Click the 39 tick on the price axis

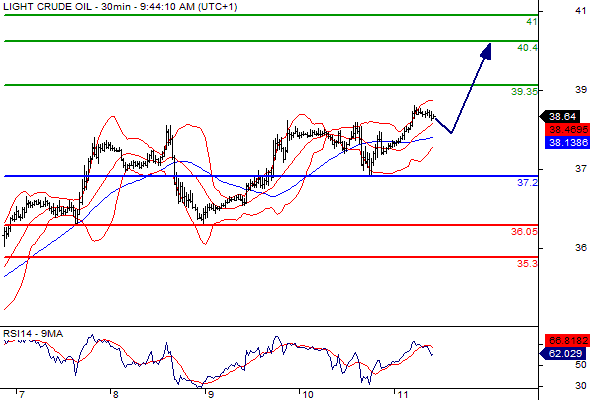tap(581, 90)
